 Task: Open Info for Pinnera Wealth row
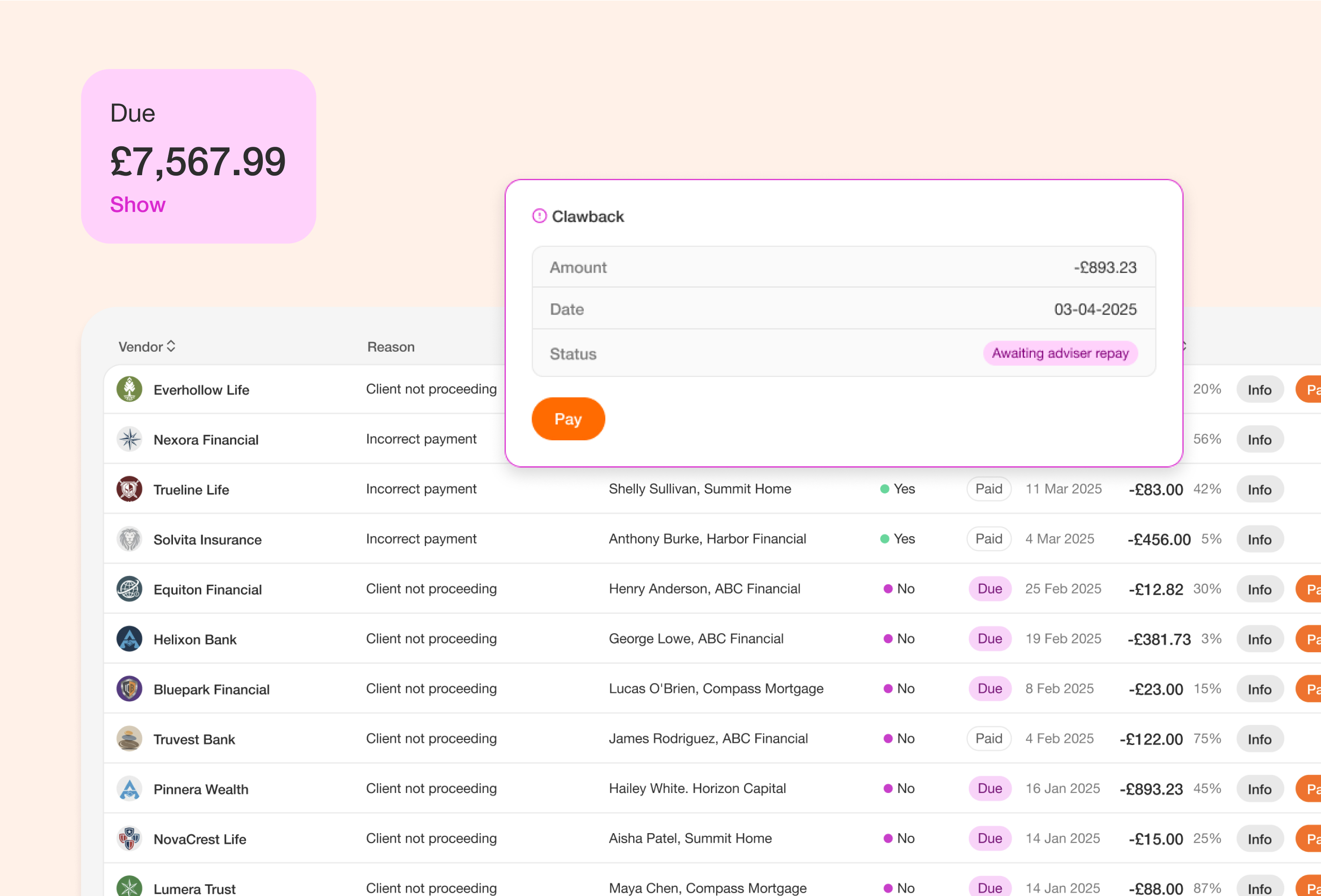[1259, 789]
